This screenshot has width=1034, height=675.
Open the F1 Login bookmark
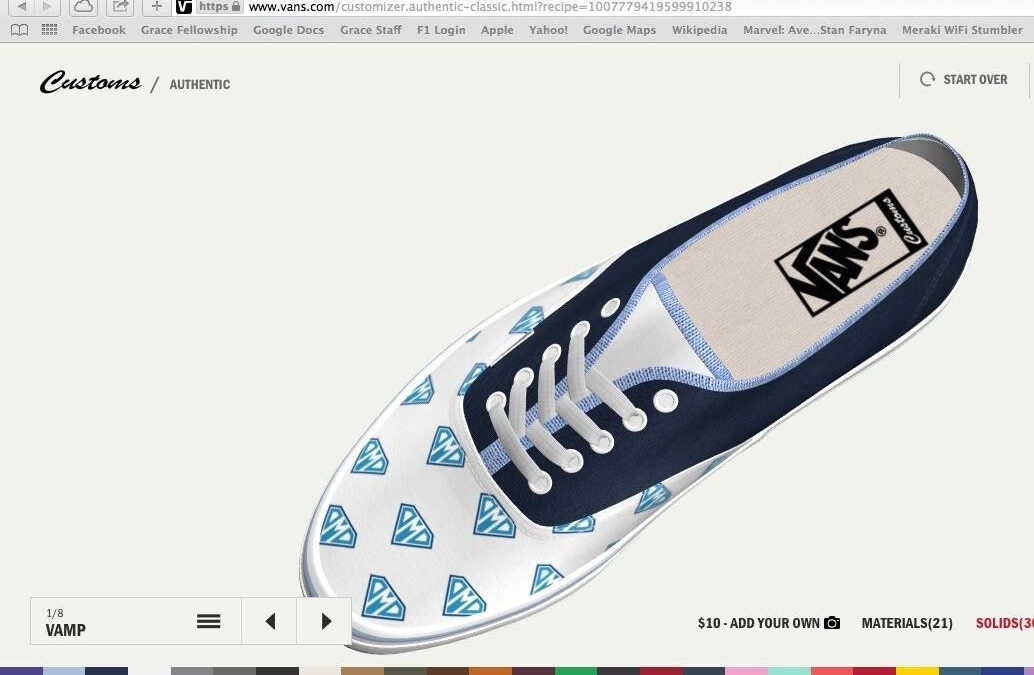[x=441, y=30]
